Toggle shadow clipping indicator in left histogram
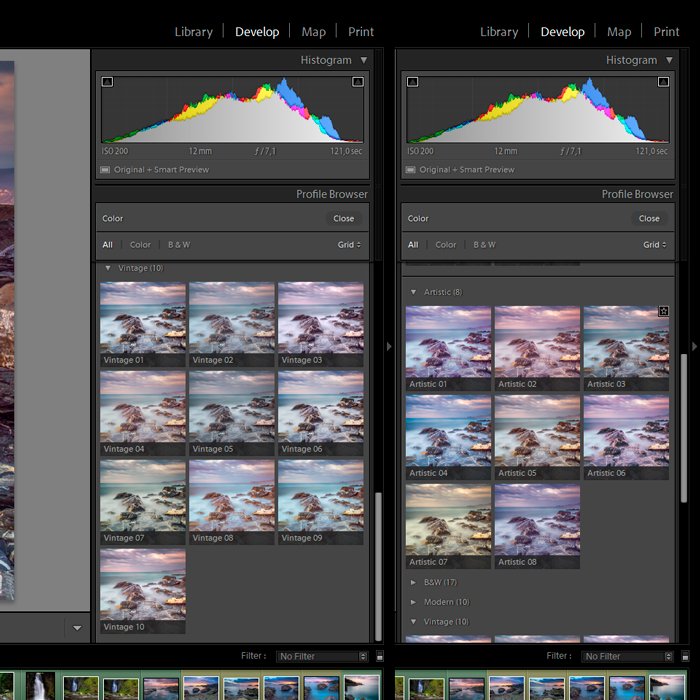This screenshot has width=700, height=700. pos(107,82)
